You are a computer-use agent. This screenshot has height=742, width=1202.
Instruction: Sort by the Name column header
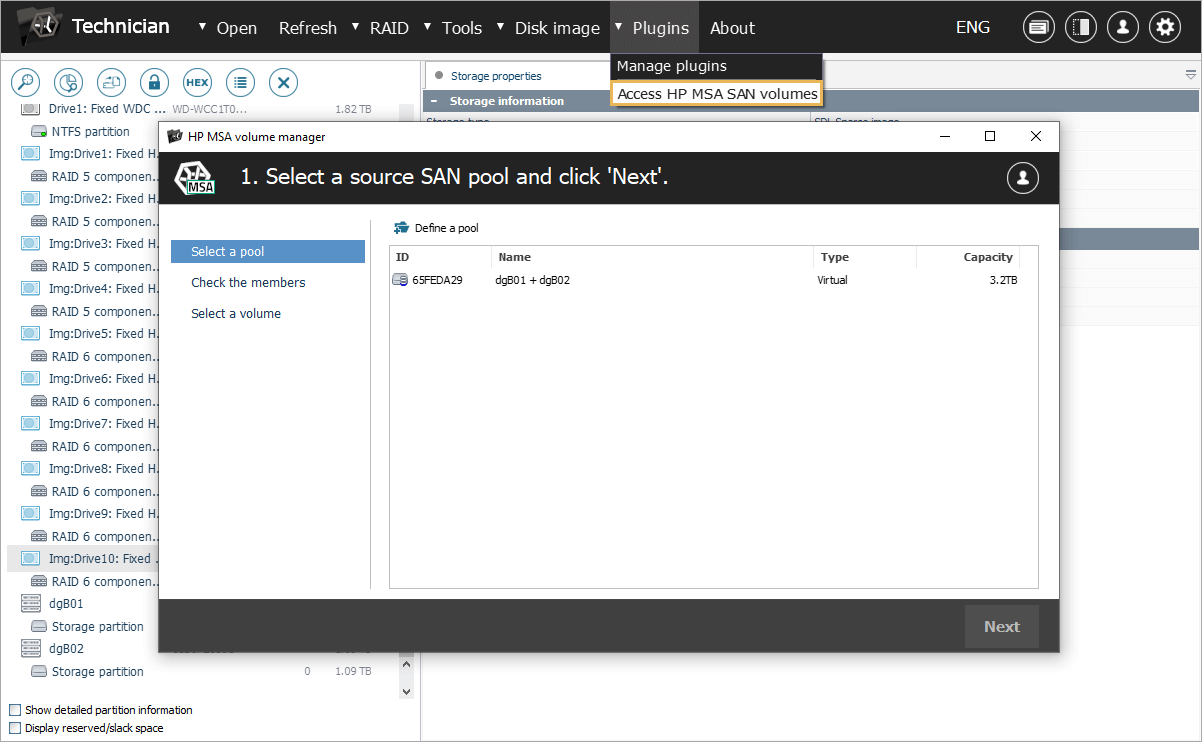[652, 257]
